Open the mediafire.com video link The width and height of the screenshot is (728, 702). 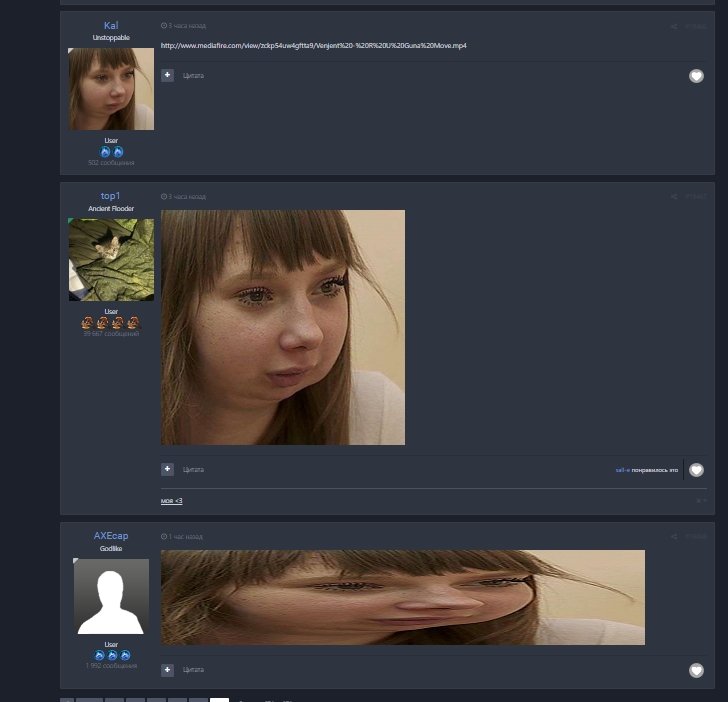point(313,46)
